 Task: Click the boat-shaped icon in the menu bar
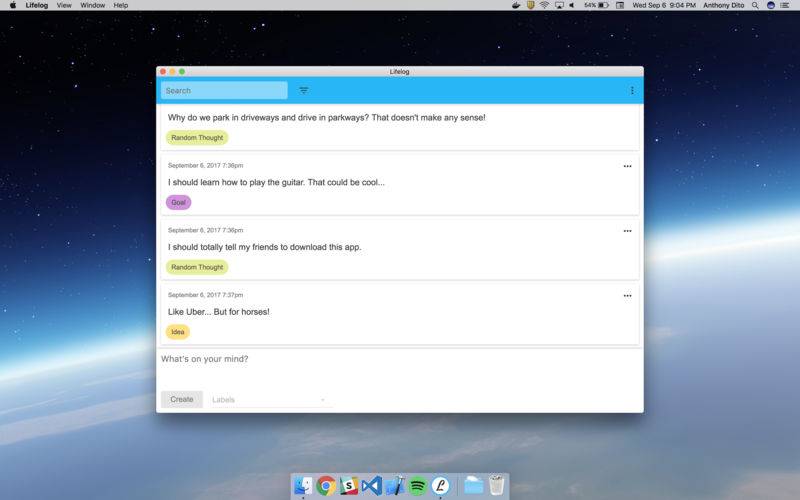(516, 5)
